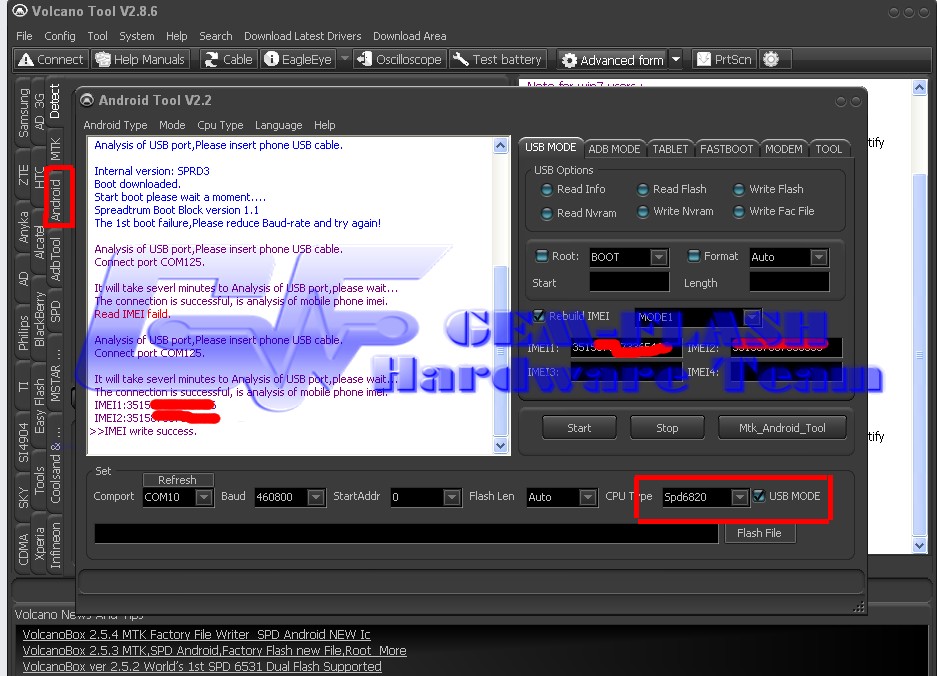Image resolution: width=937 pixels, height=676 pixels.
Task: Click the flash file path field
Action: 406,534
